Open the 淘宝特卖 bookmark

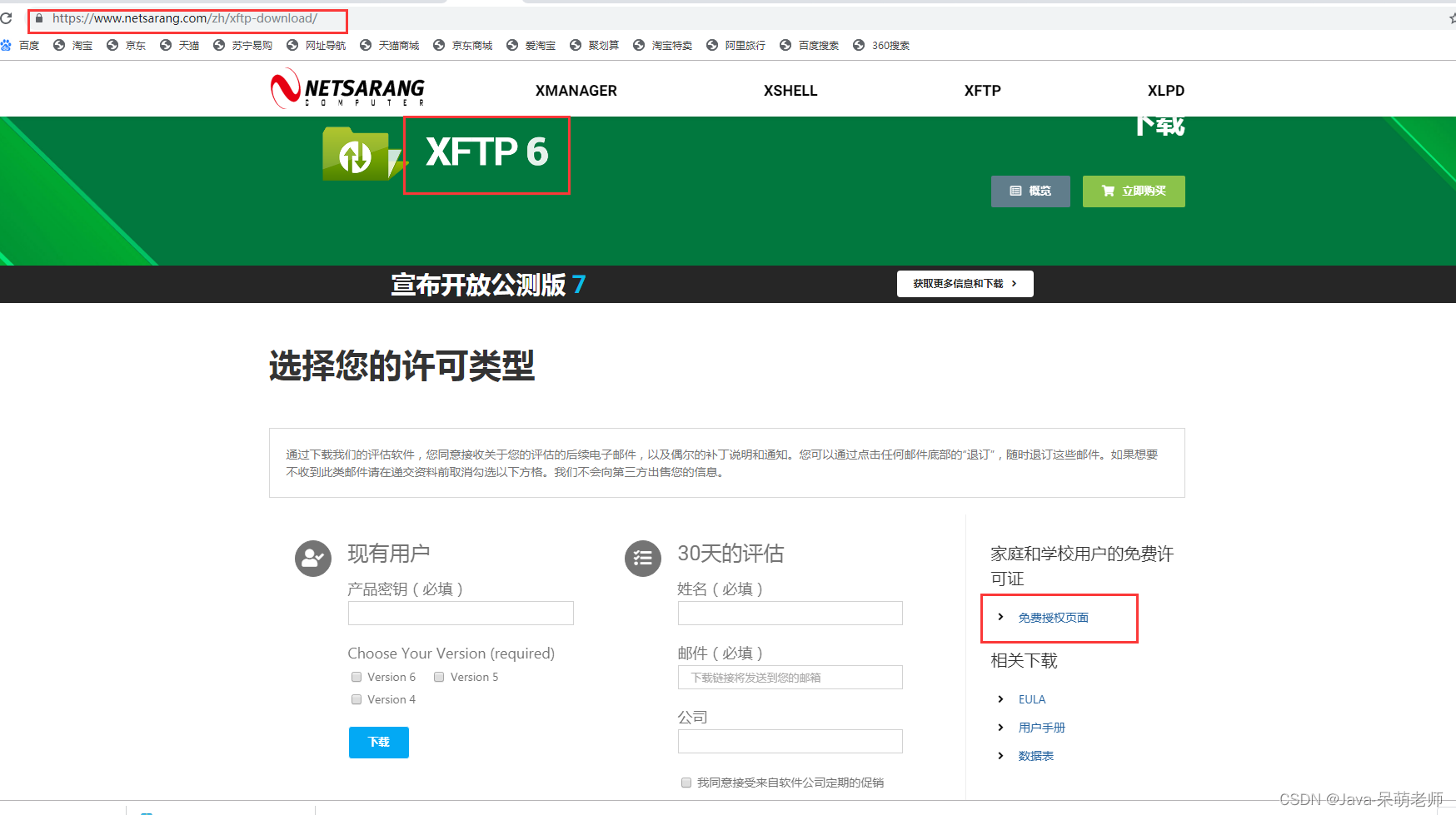tap(663, 45)
